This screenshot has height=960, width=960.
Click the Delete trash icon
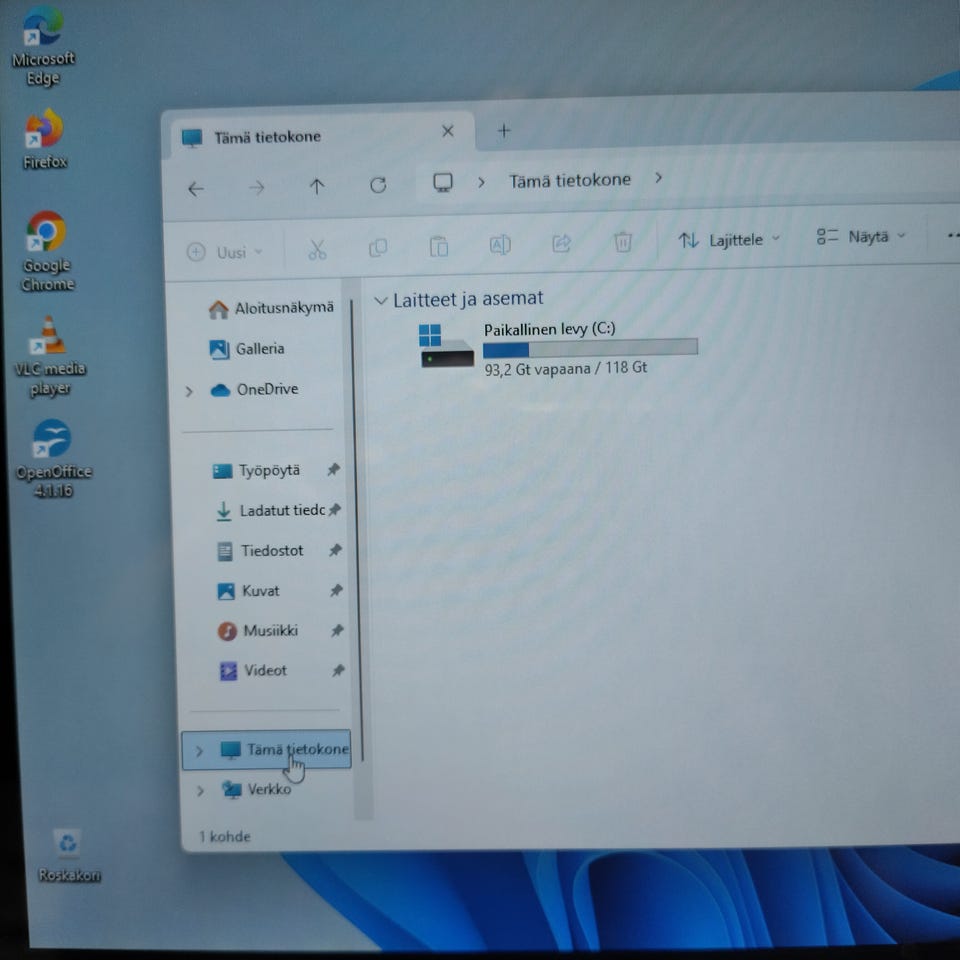tap(623, 241)
